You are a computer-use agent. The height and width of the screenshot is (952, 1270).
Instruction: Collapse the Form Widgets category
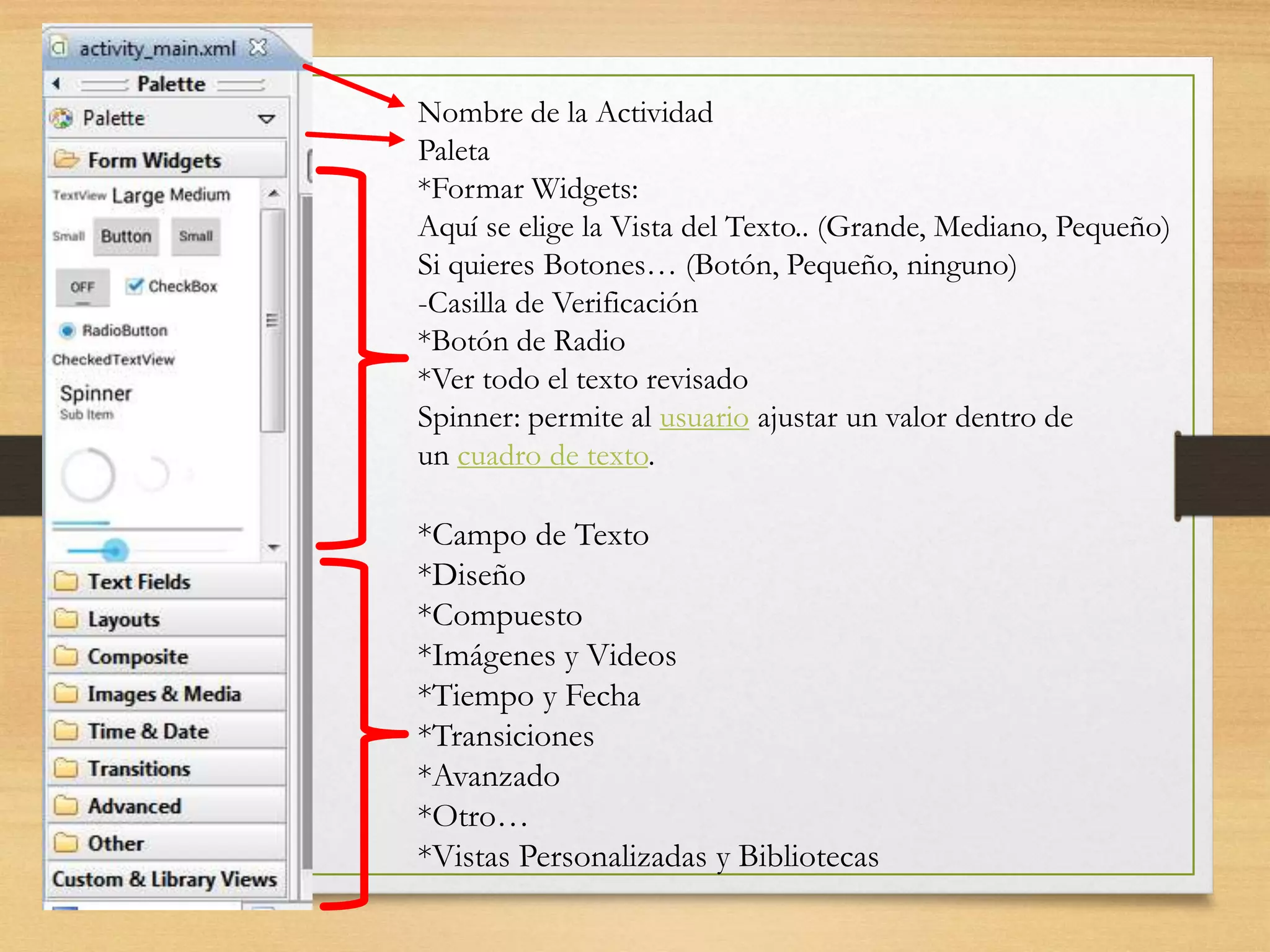[167, 160]
